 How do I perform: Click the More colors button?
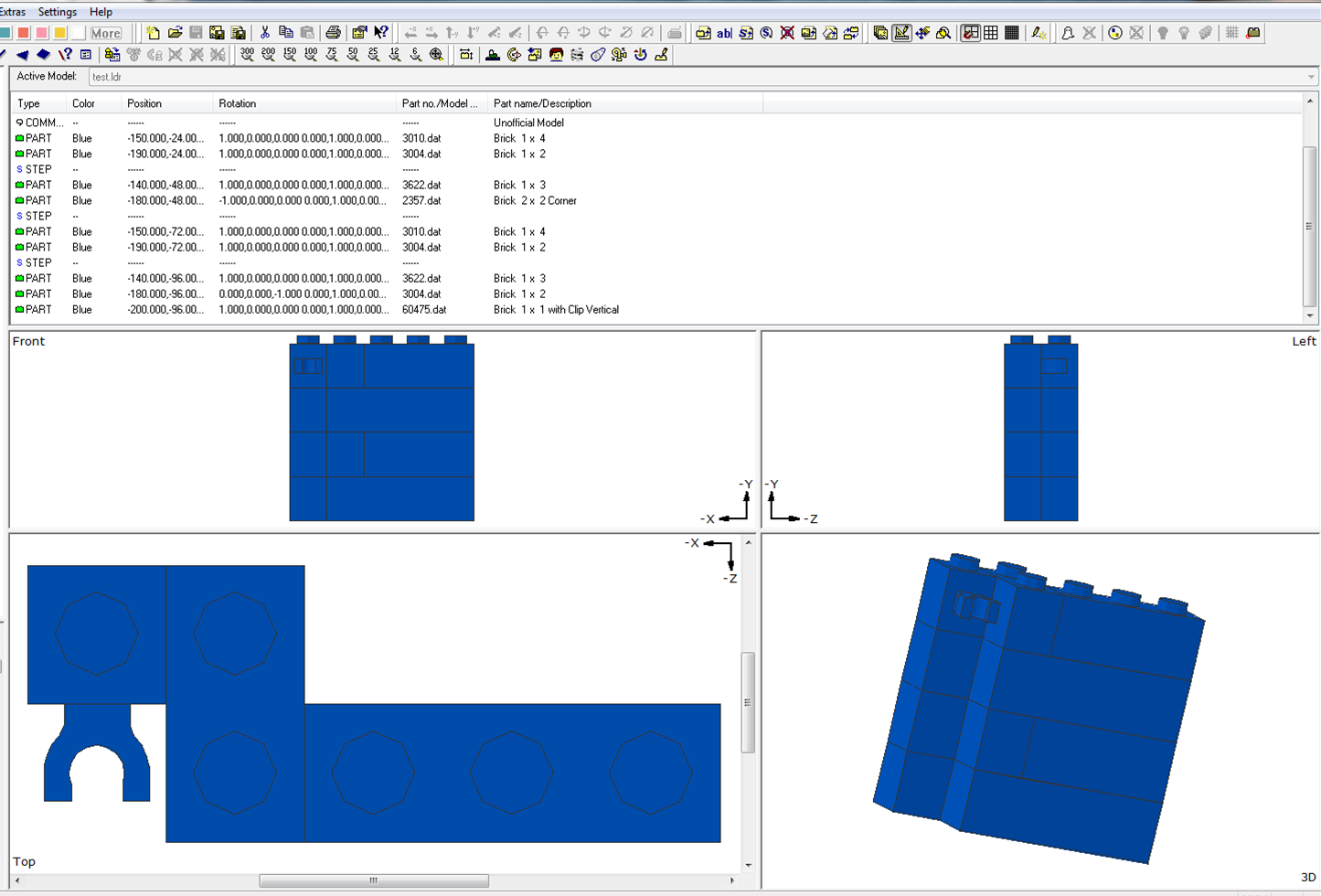point(105,33)
